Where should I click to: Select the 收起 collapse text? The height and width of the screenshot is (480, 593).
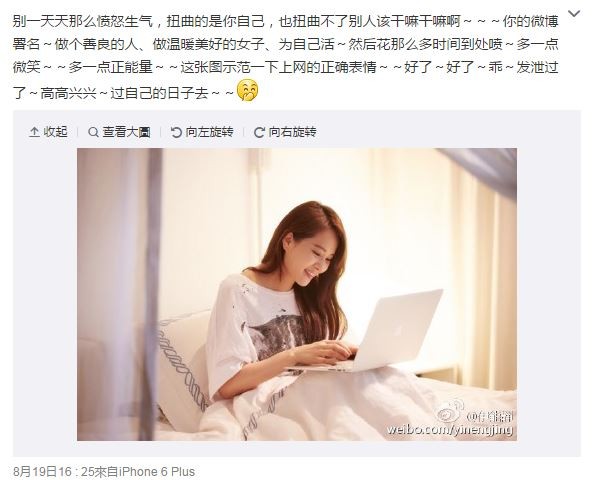pyautogui.click(x=56, y=132)
